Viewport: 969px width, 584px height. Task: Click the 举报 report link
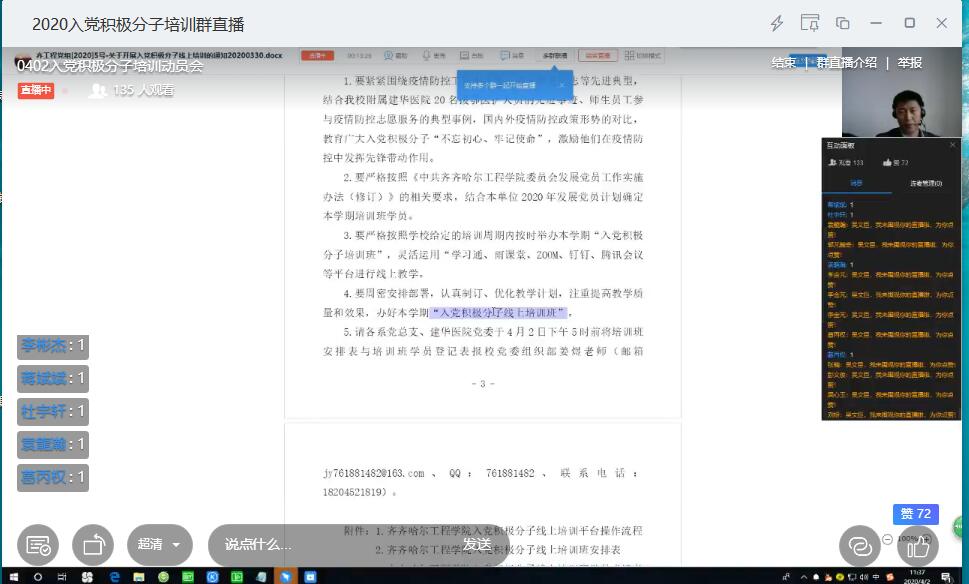point(909,63)
